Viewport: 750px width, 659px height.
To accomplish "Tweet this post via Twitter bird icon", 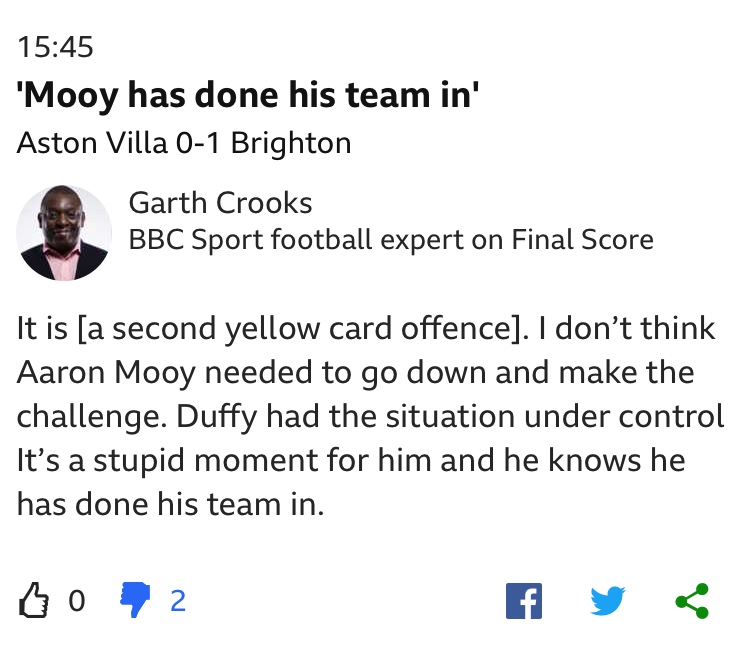I will [607, 600].
